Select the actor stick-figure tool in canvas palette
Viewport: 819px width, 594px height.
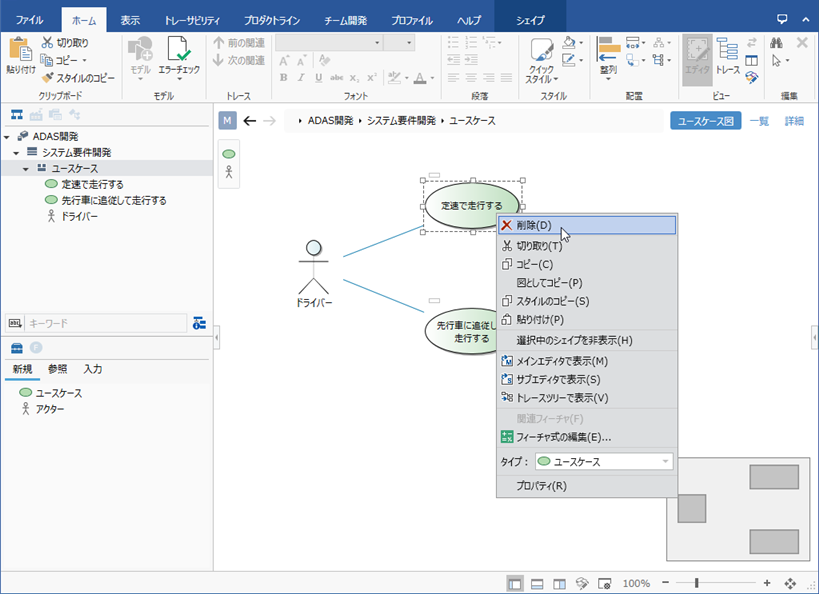point(229,172)
